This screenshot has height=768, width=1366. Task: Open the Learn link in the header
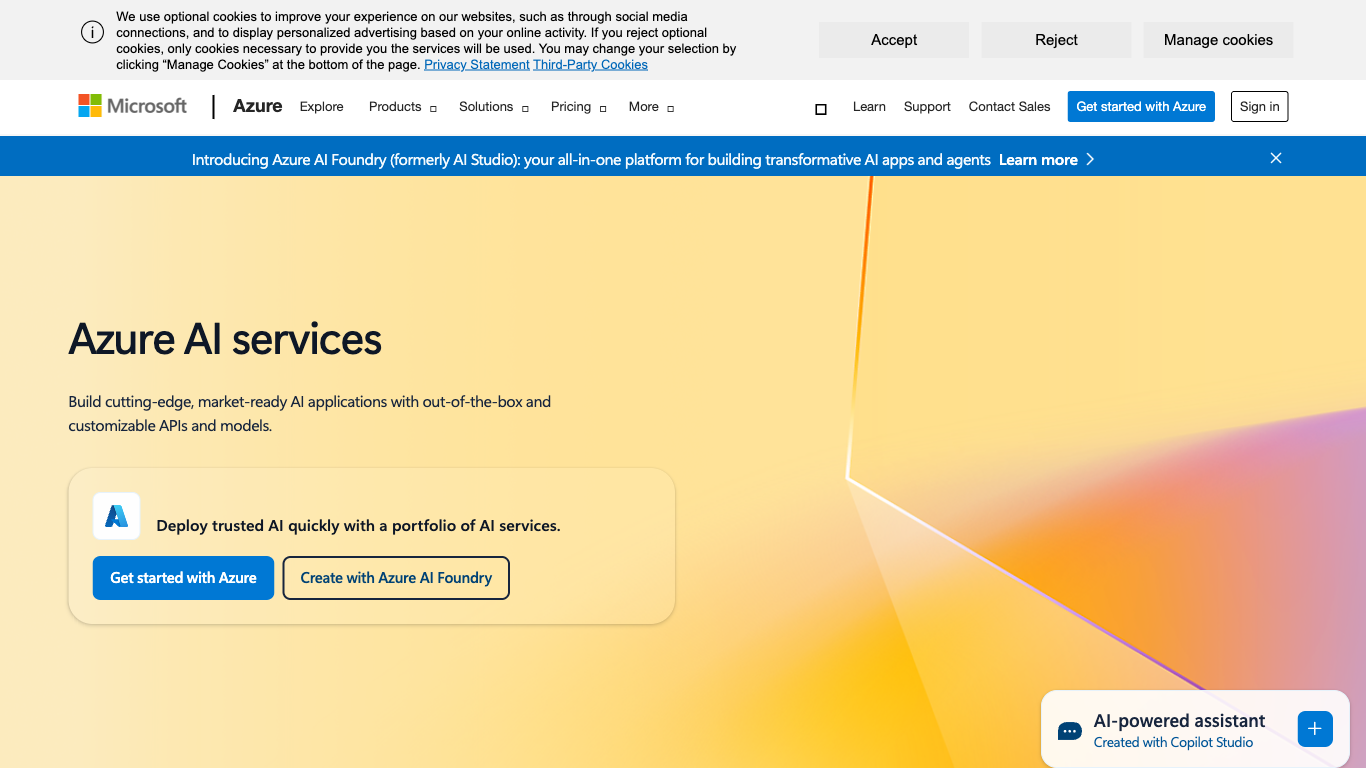pyautogui.click(x=869, y=107)
